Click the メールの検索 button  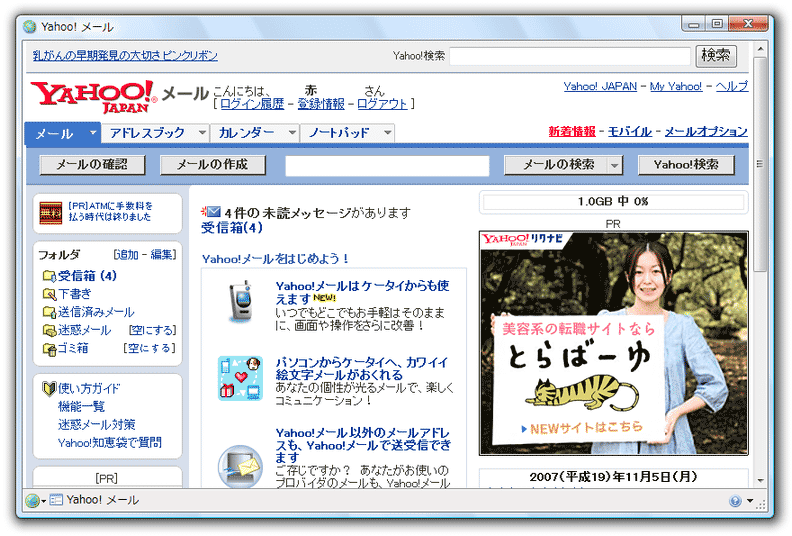pyautogui.click(x=557, y=165)
